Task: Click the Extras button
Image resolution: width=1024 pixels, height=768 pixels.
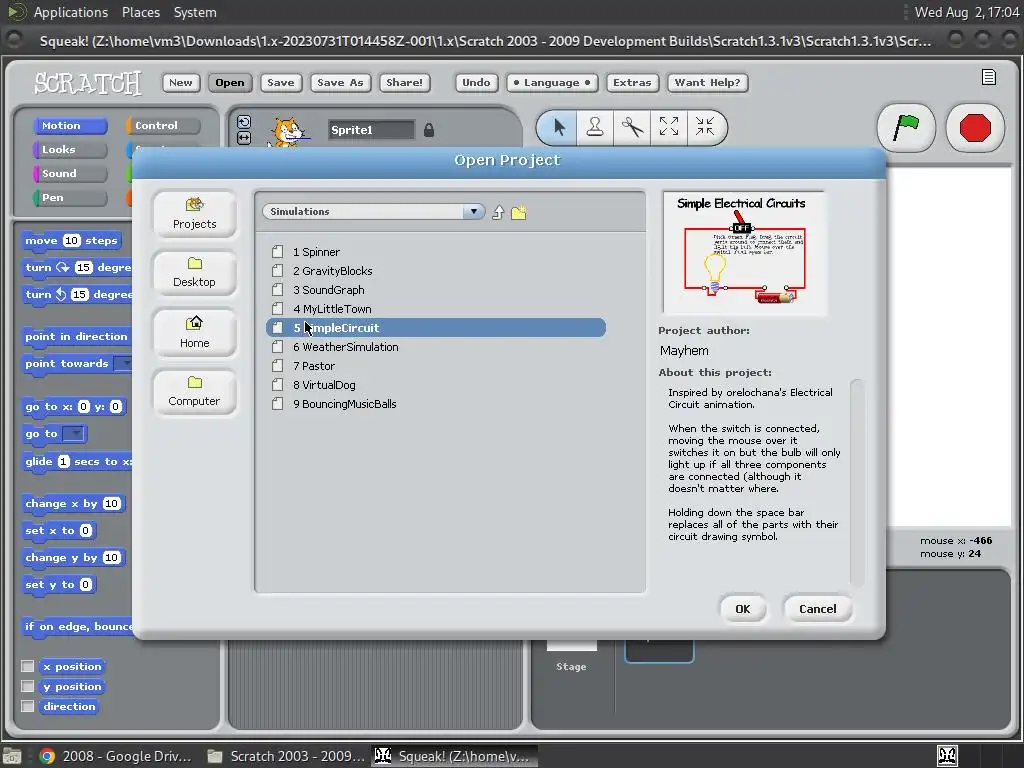Action: [632, 82]
